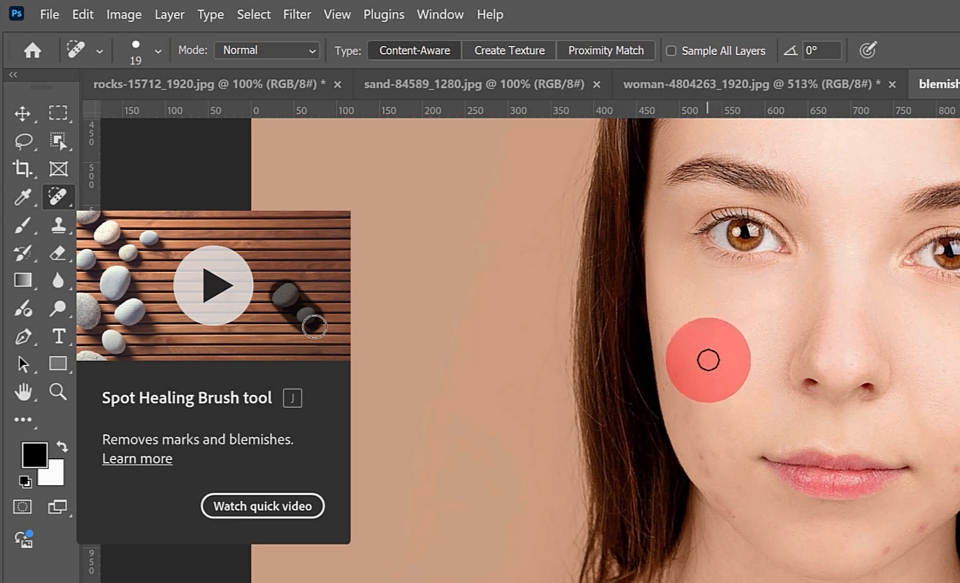Close the sand-84589_1280.jpg tab

(596, 85)
